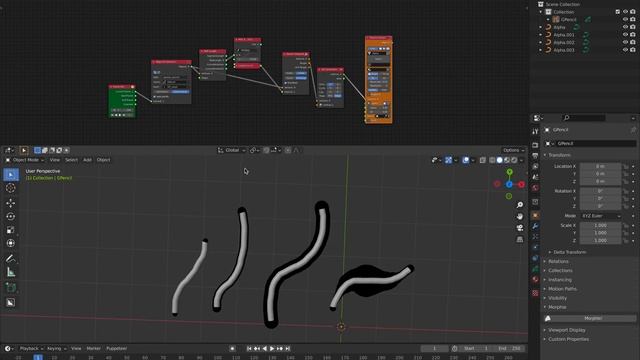640x360 pixels.
Task: Open the Select menu in 3D viewport
Action: (71, 160)
